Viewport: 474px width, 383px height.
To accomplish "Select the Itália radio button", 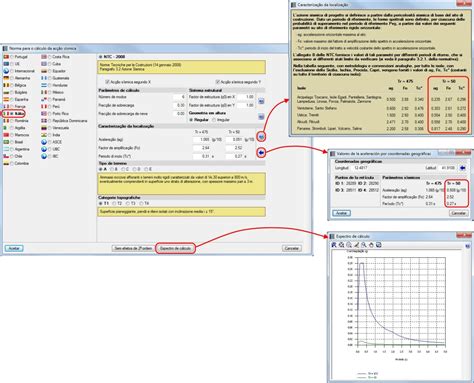I will point(12,114).
